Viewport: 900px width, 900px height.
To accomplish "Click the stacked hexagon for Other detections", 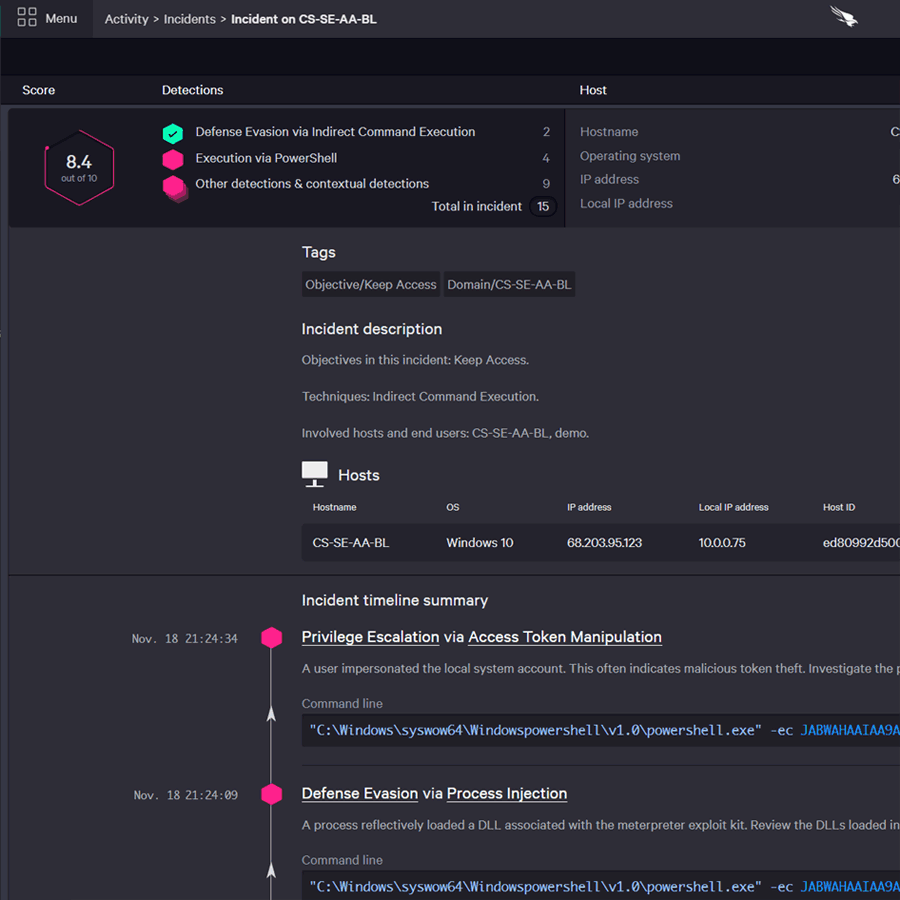I will pos(174,187).
